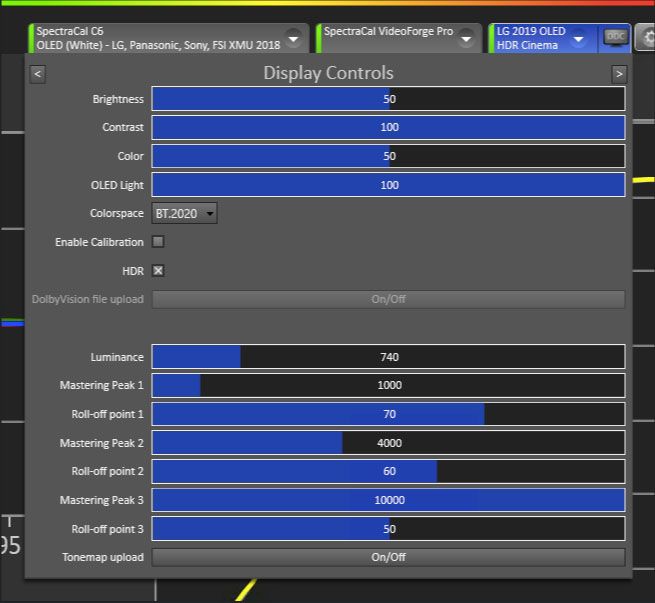The image size is (655, 603).
Task: Click the right arrow in Display Controls header
Action: tap(619, 73)
